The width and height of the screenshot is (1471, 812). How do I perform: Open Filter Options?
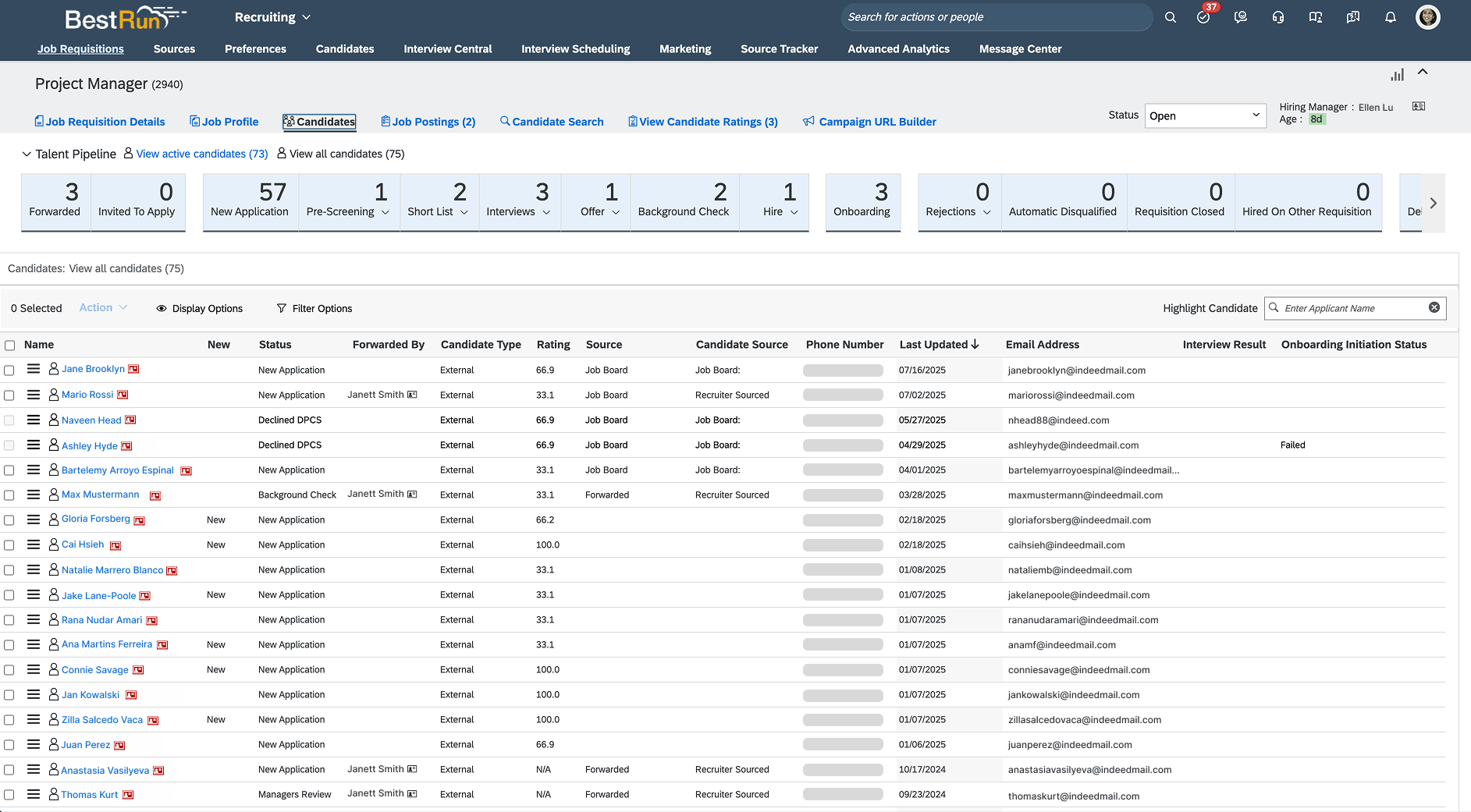[314, 309]
